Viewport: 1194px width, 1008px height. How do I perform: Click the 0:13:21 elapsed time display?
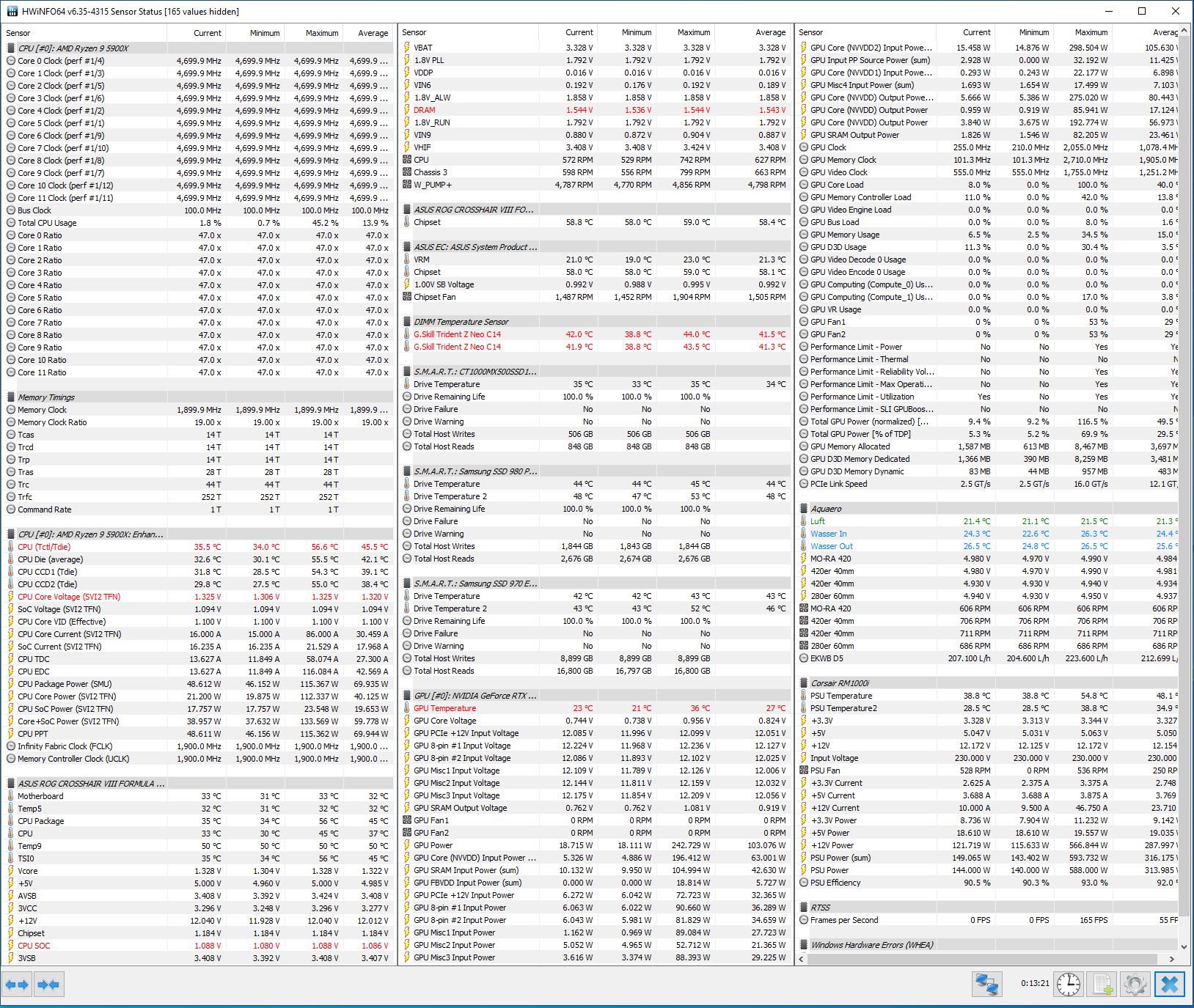point(1035,984)
